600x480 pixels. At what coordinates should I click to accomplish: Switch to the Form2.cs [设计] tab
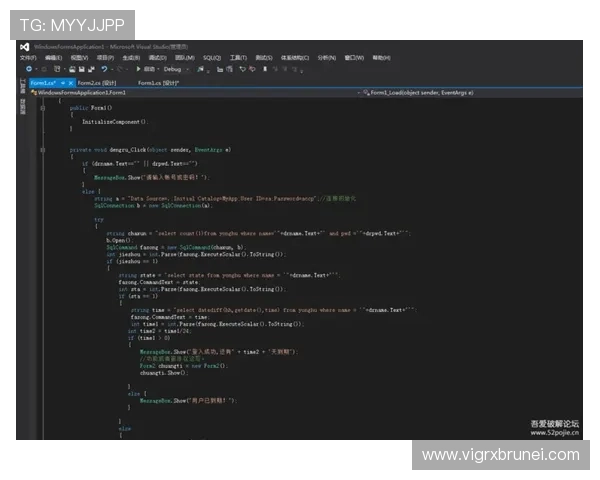100,82
